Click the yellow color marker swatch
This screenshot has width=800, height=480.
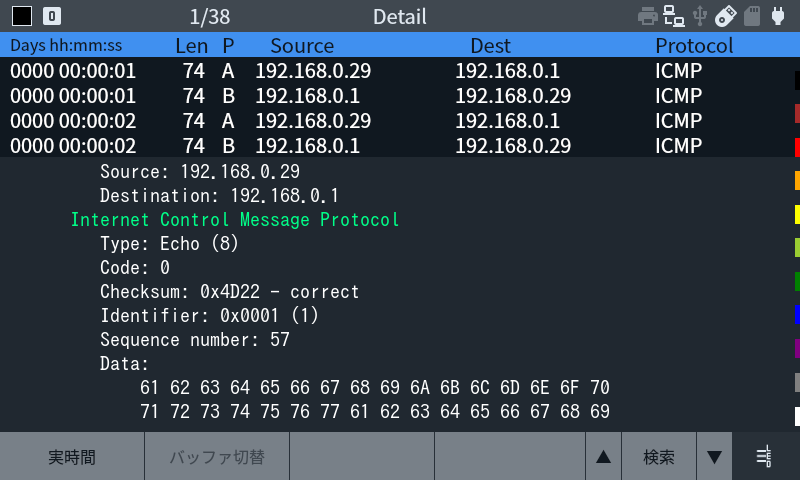797,214
